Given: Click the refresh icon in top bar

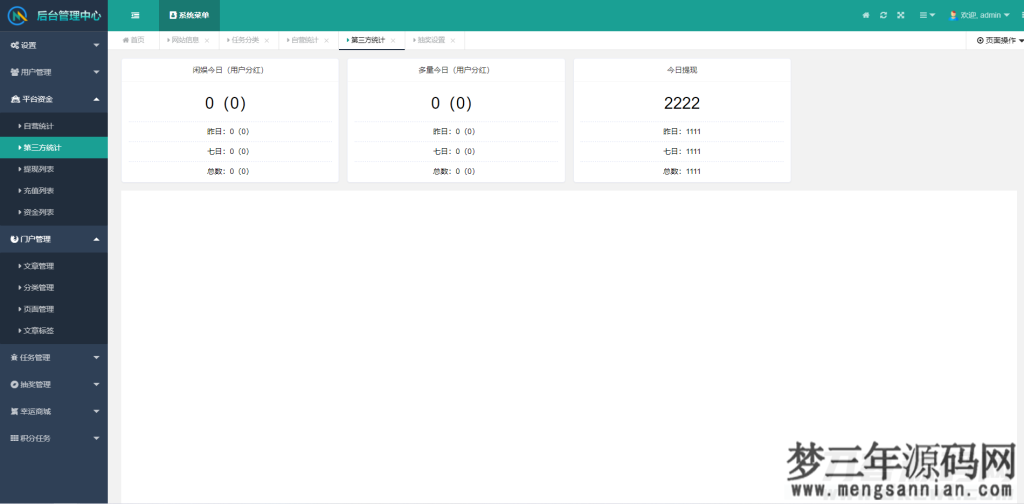Looking at the screenshot, I should click(x=883, y=15).
